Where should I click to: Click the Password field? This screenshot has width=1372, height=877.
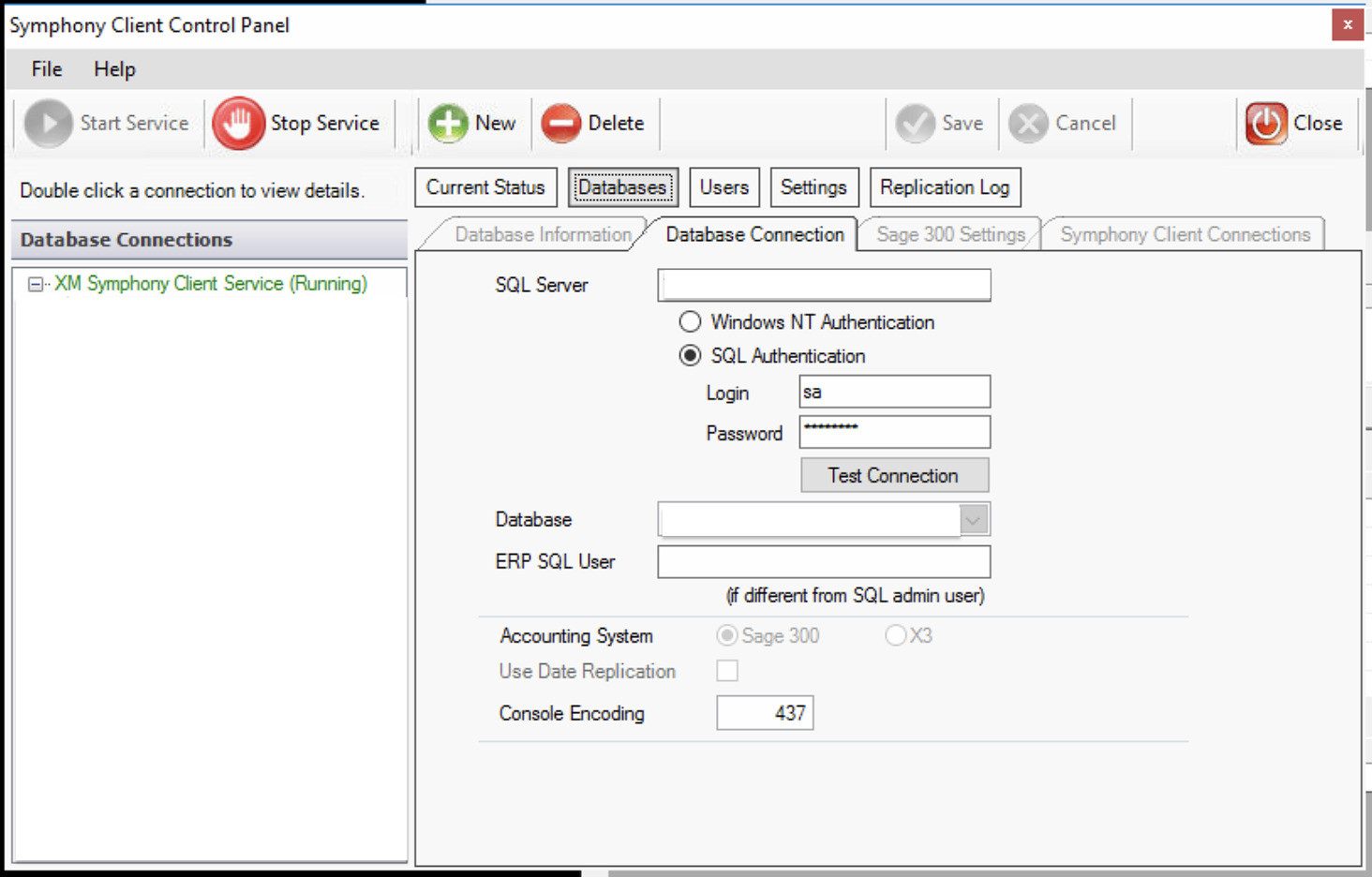[x=894, y=432]
